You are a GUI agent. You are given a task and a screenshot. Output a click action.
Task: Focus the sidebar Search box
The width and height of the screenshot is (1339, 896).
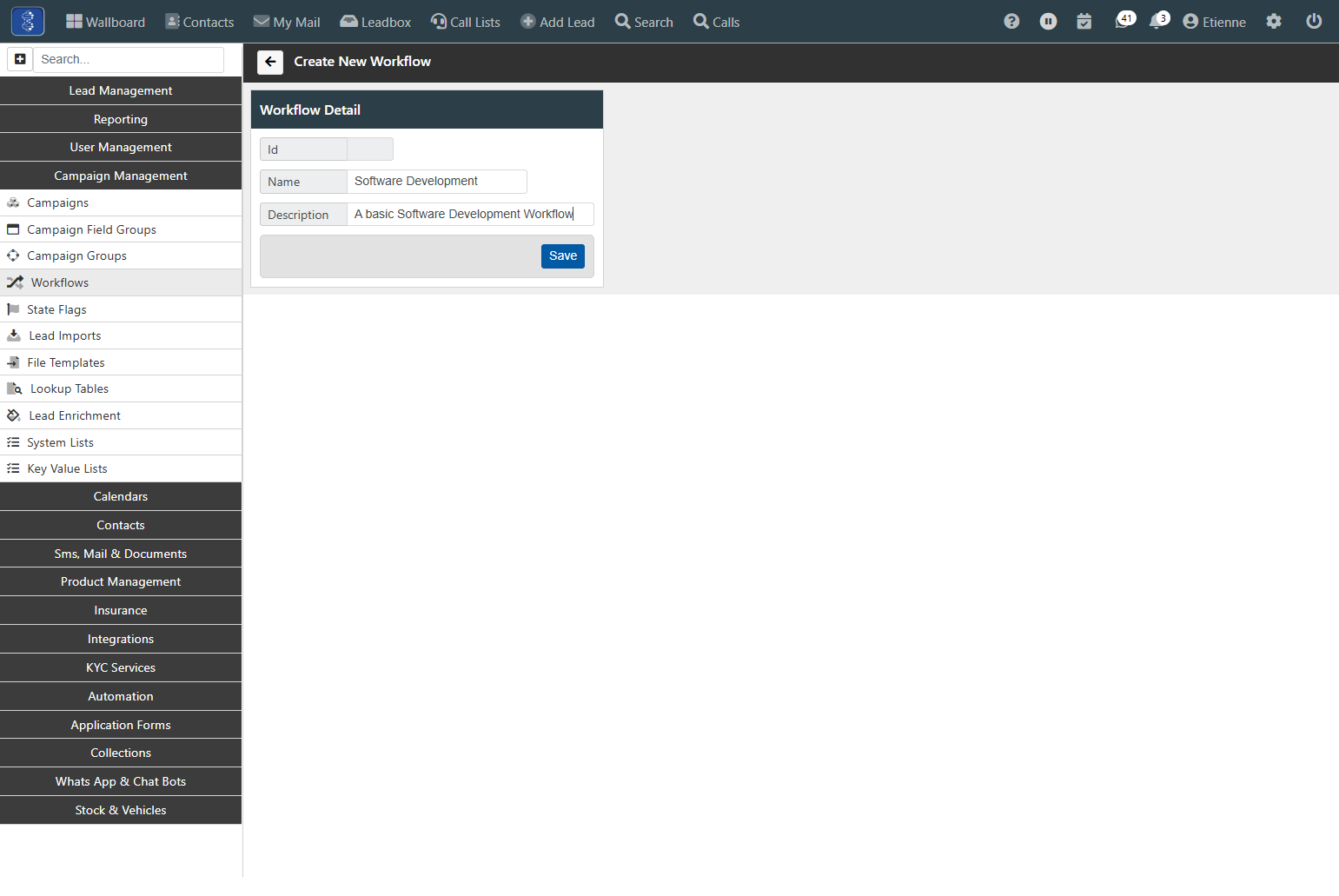pyautogui.click(x=129, y=59)
